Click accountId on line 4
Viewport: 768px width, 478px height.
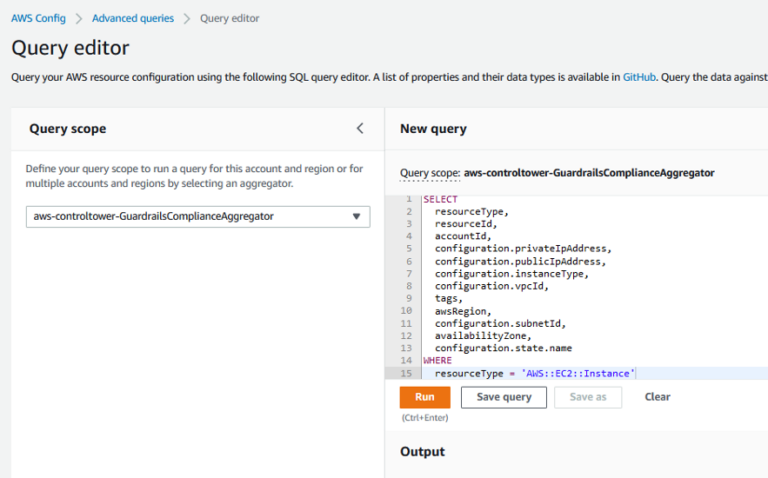463,236
